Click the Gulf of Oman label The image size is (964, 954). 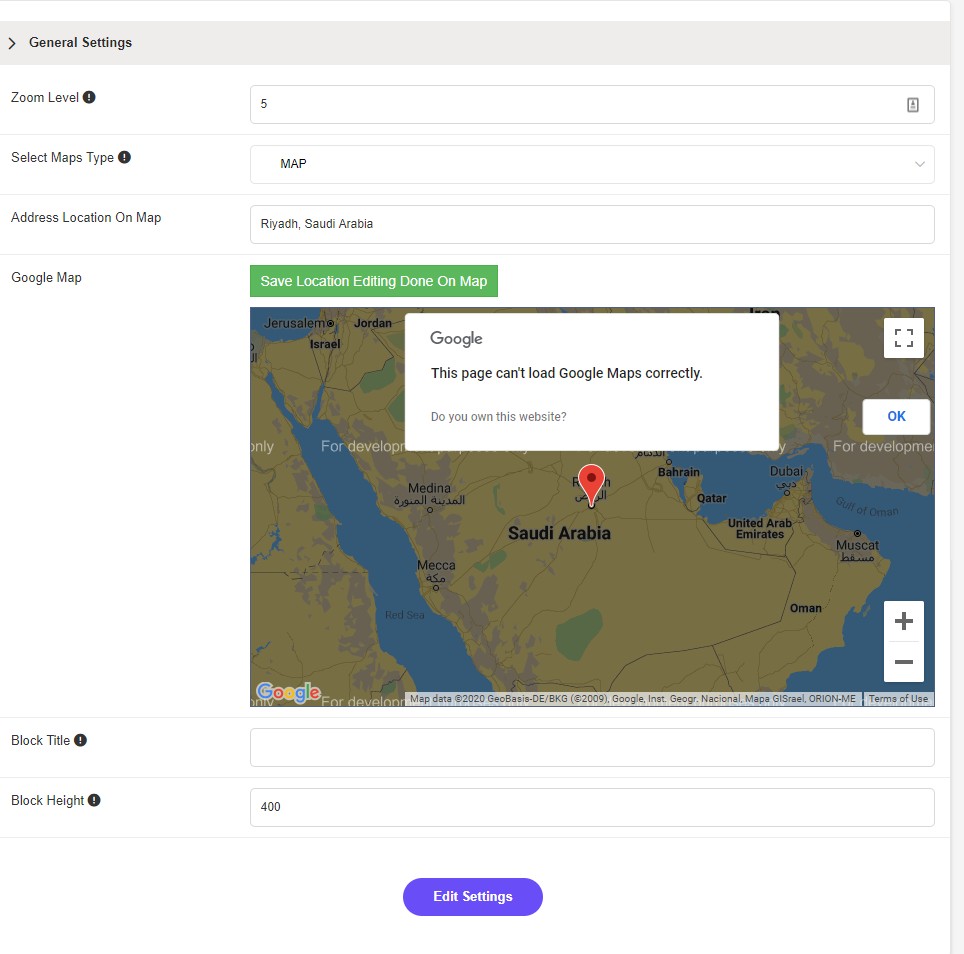point(867,507)
